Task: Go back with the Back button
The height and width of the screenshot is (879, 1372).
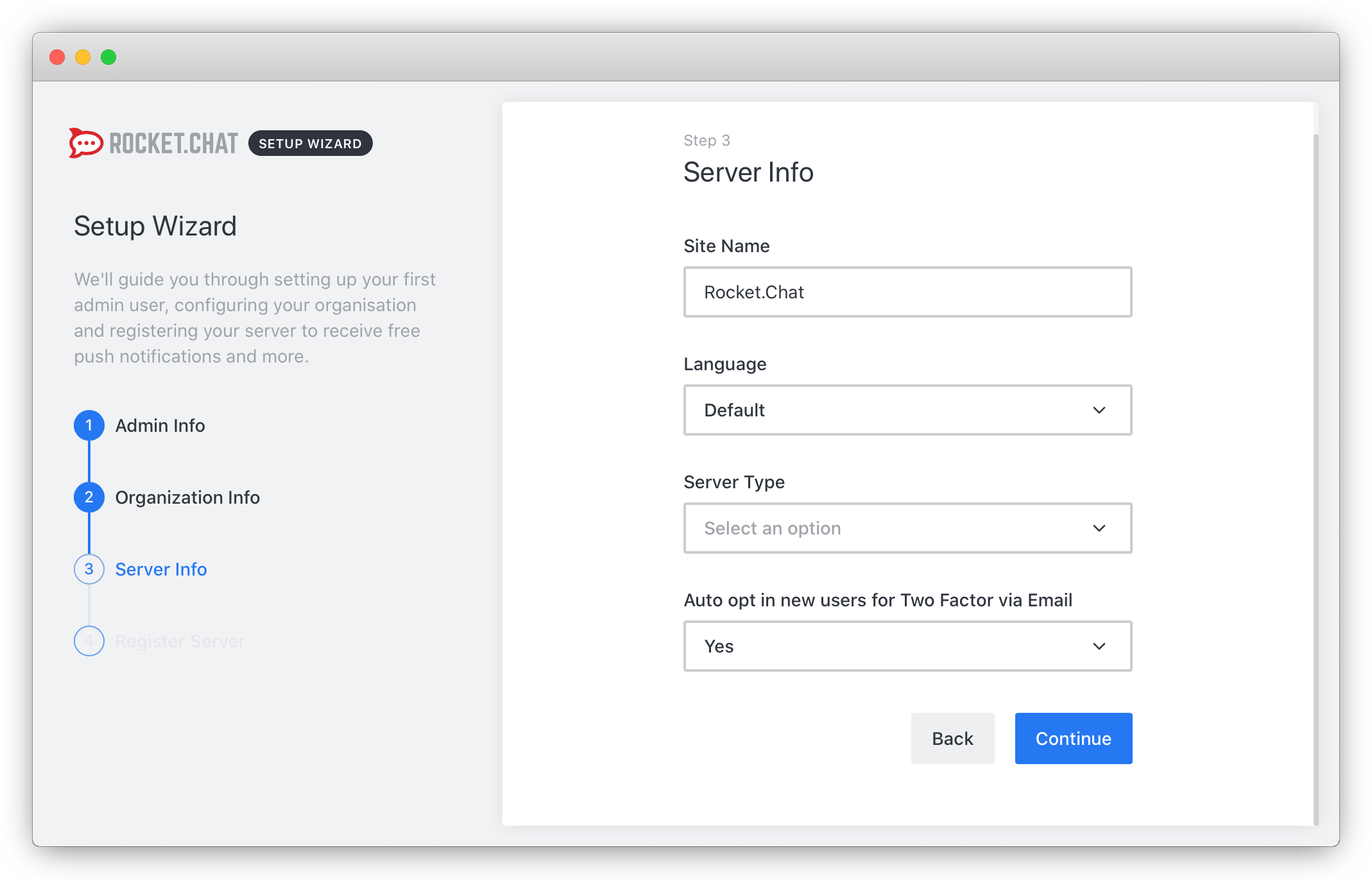Action: pos(952,738)
